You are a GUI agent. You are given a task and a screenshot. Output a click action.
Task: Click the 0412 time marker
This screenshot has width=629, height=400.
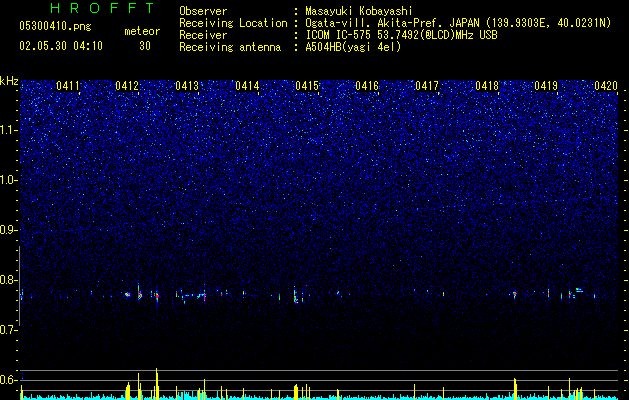click(127, 86)
